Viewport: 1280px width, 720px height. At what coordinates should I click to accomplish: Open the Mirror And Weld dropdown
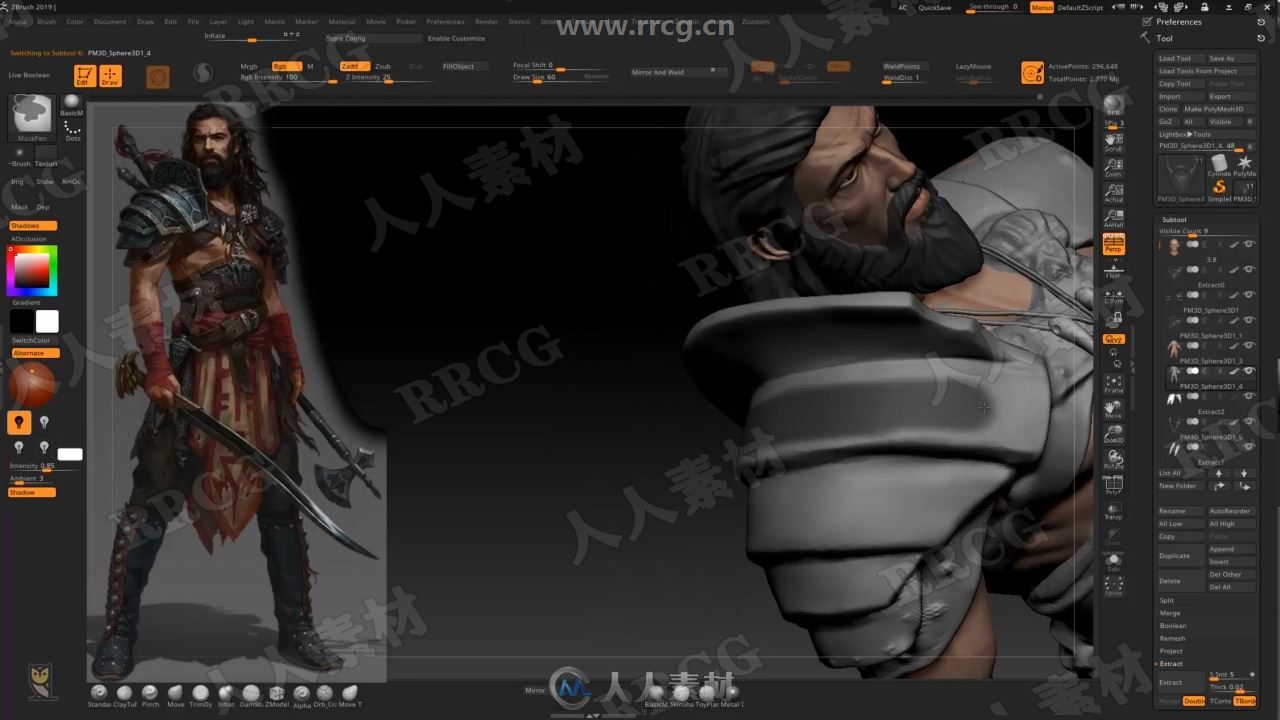point(679,72)
